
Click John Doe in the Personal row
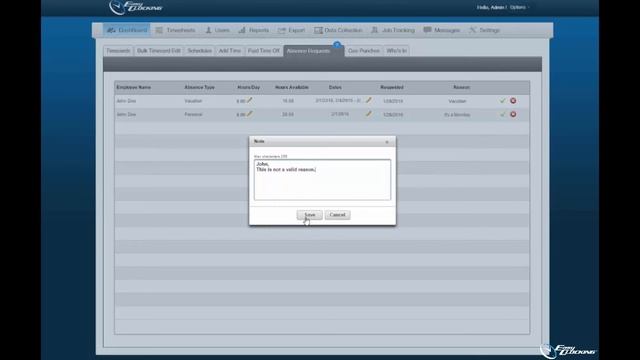pyautogui.click(x=126, y=115)
